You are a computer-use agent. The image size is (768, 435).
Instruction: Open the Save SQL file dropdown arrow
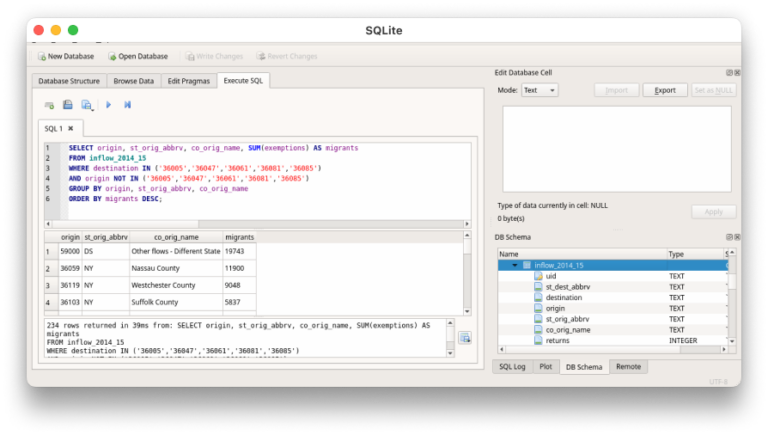coord(92,109)
